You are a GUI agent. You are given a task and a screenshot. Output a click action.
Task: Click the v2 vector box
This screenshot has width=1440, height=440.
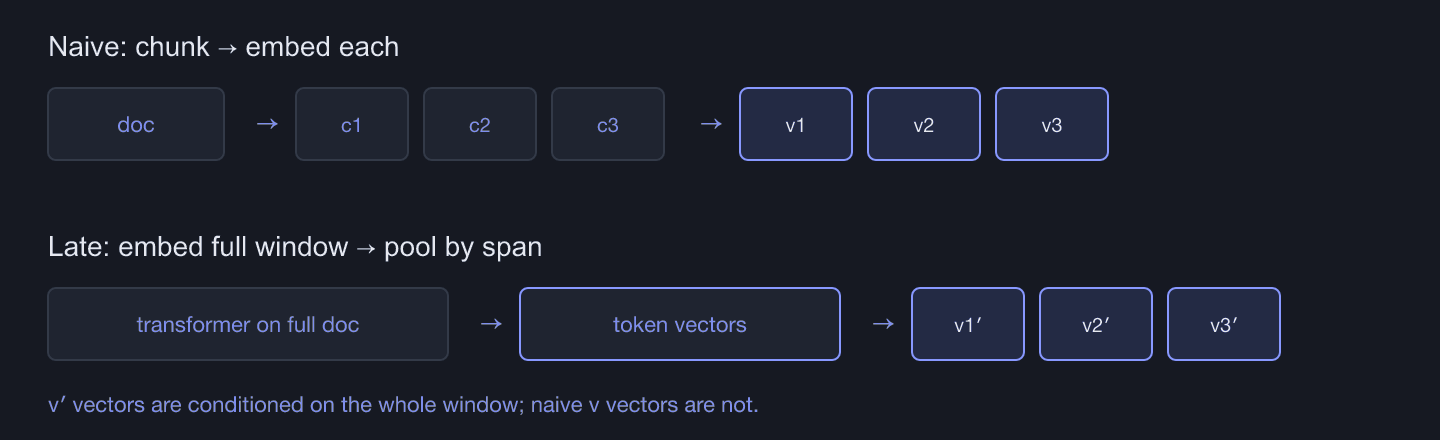pos(924,124)
